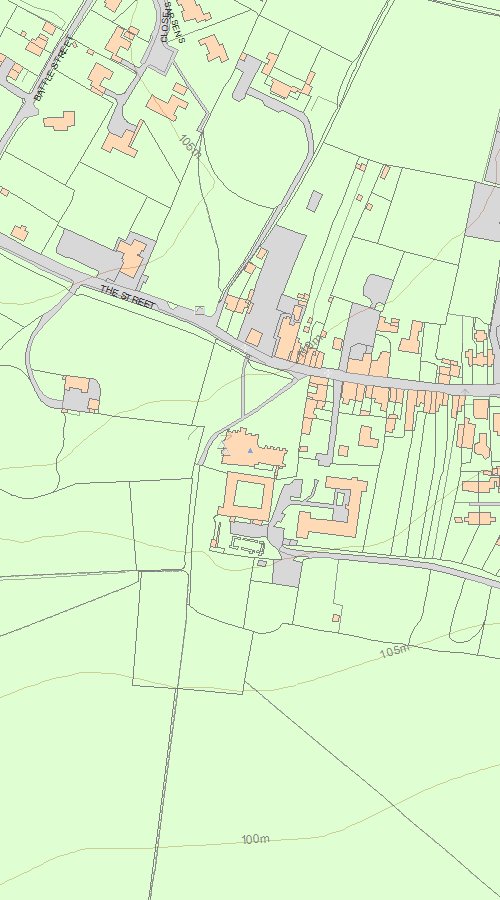Click the orange building north of "THE STREET" label

click(133, 257)
